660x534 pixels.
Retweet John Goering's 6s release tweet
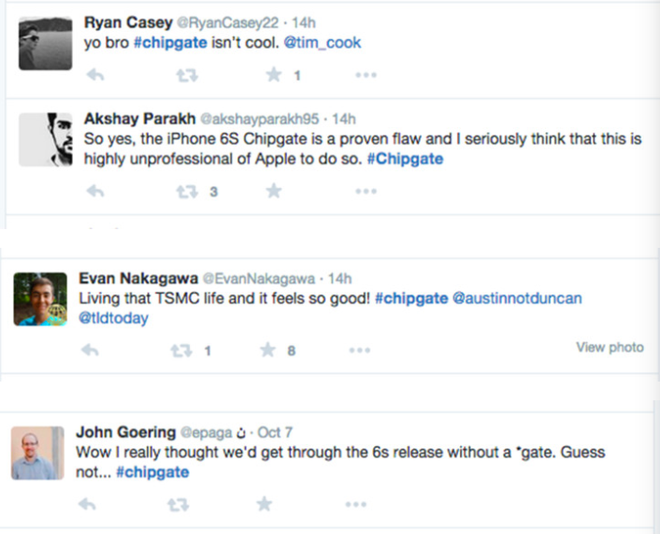178,504
